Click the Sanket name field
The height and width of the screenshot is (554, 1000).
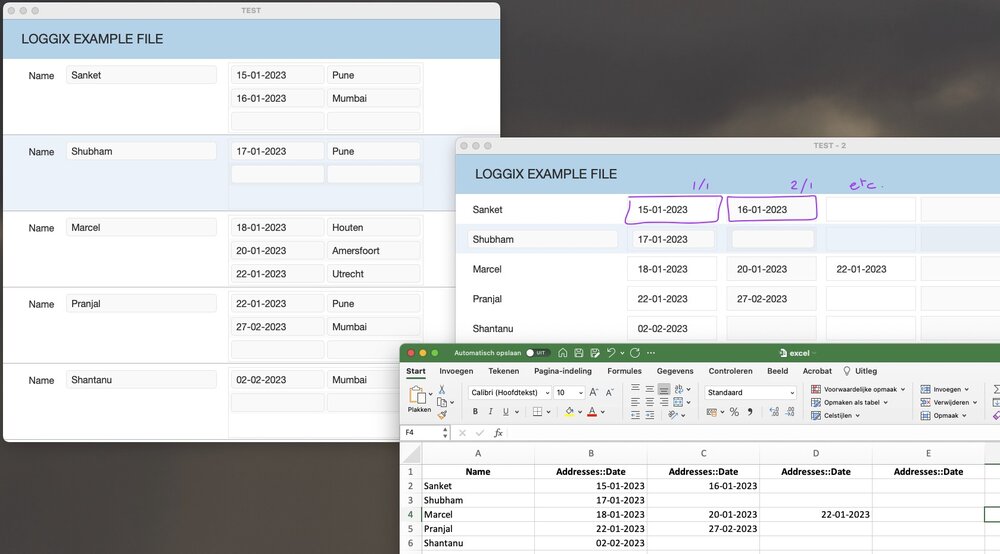coord(141,75)
